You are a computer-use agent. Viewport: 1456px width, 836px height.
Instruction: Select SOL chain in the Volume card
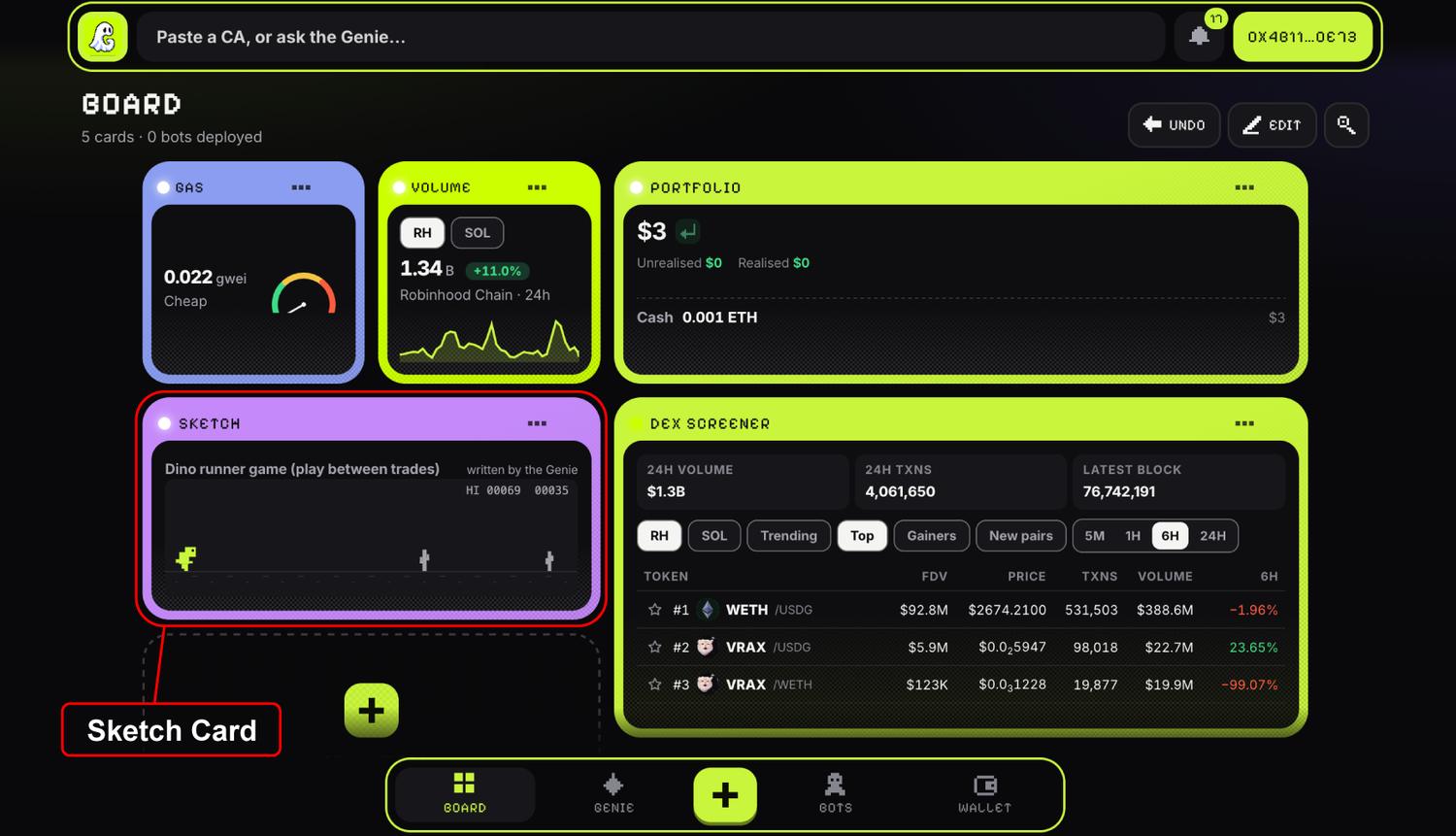[478, 233]
